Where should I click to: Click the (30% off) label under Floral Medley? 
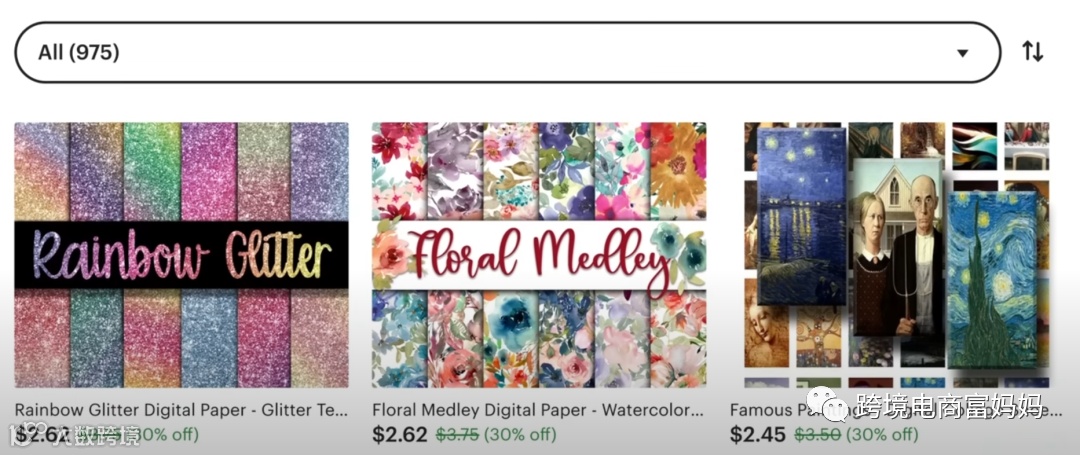pyautogui.click(x=520, y=435)
